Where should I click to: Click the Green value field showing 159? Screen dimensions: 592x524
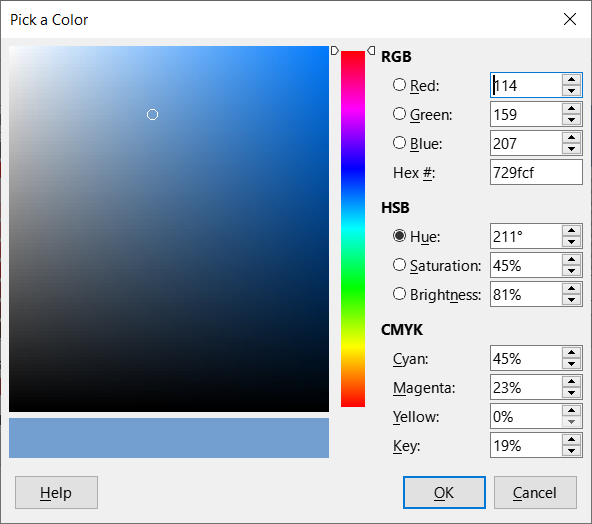click(526, 114)
